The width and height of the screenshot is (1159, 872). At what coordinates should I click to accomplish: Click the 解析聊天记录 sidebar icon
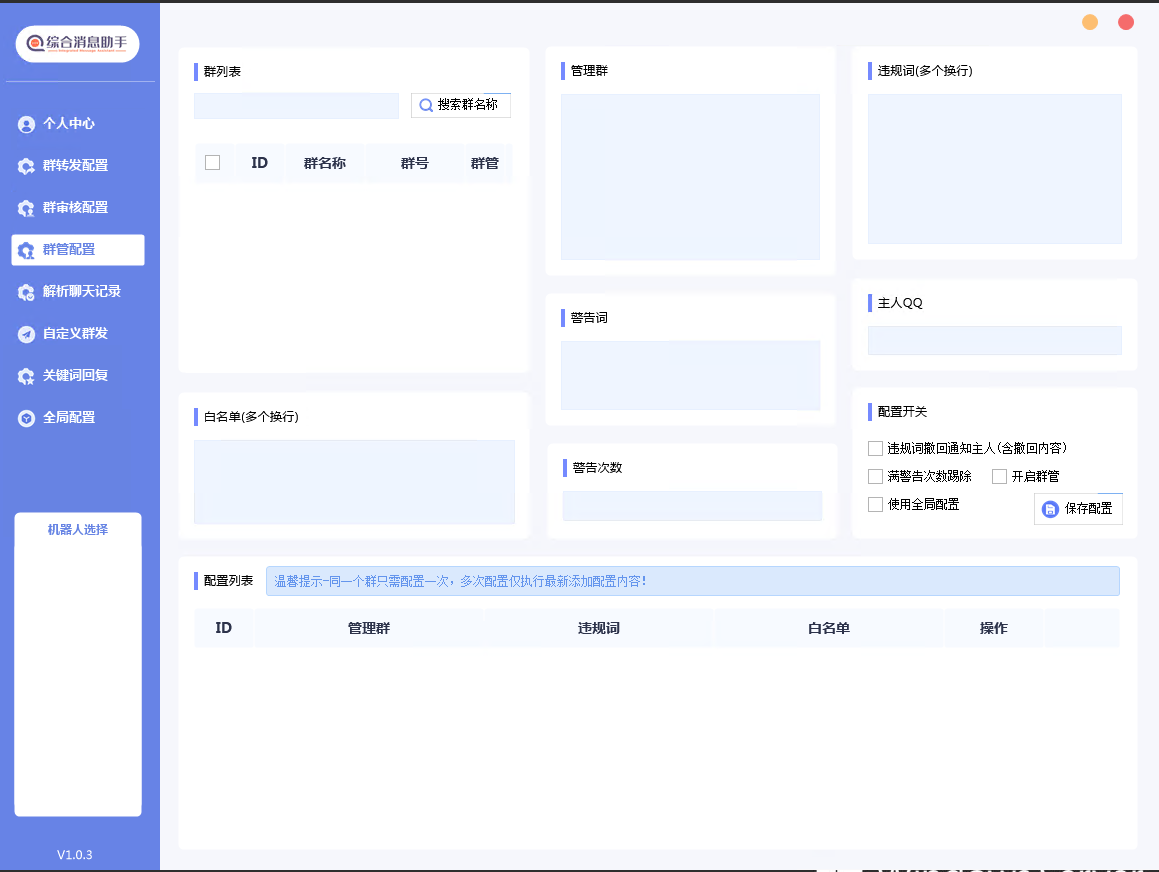coord(26,292)
